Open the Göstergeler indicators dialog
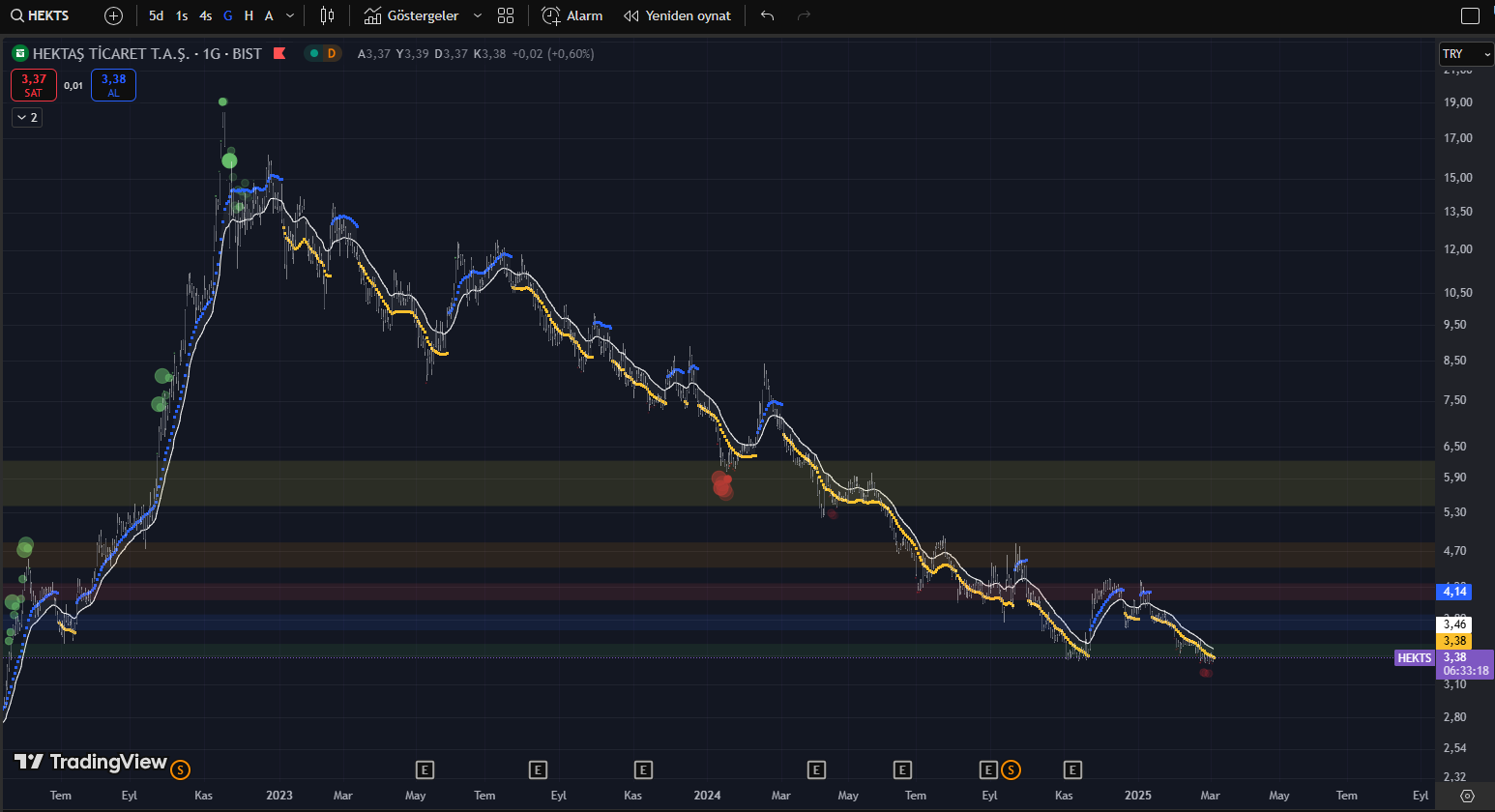Screen dimensions: 1495x812 (x=412, y=15)
